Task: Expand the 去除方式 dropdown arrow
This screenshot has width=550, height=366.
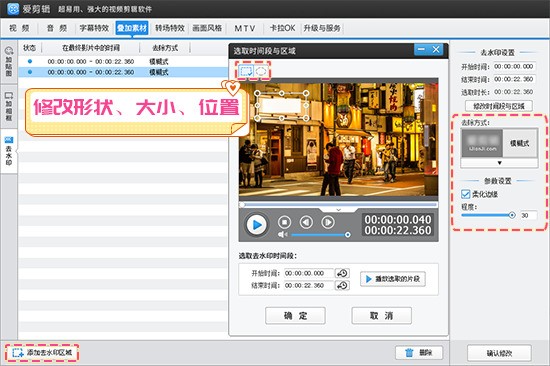Action: pos(499,163)
